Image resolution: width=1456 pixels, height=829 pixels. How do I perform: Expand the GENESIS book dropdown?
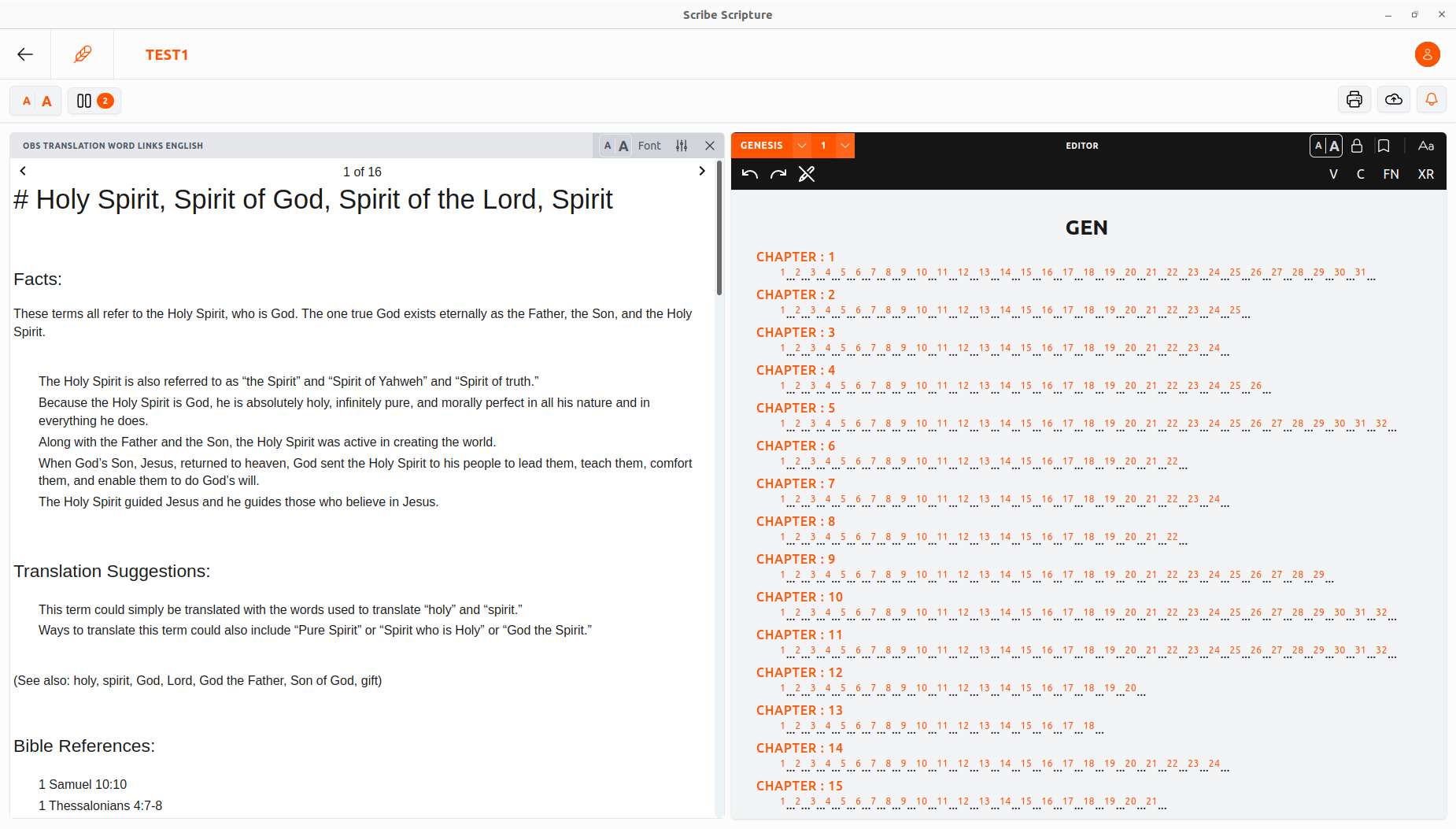801,146
